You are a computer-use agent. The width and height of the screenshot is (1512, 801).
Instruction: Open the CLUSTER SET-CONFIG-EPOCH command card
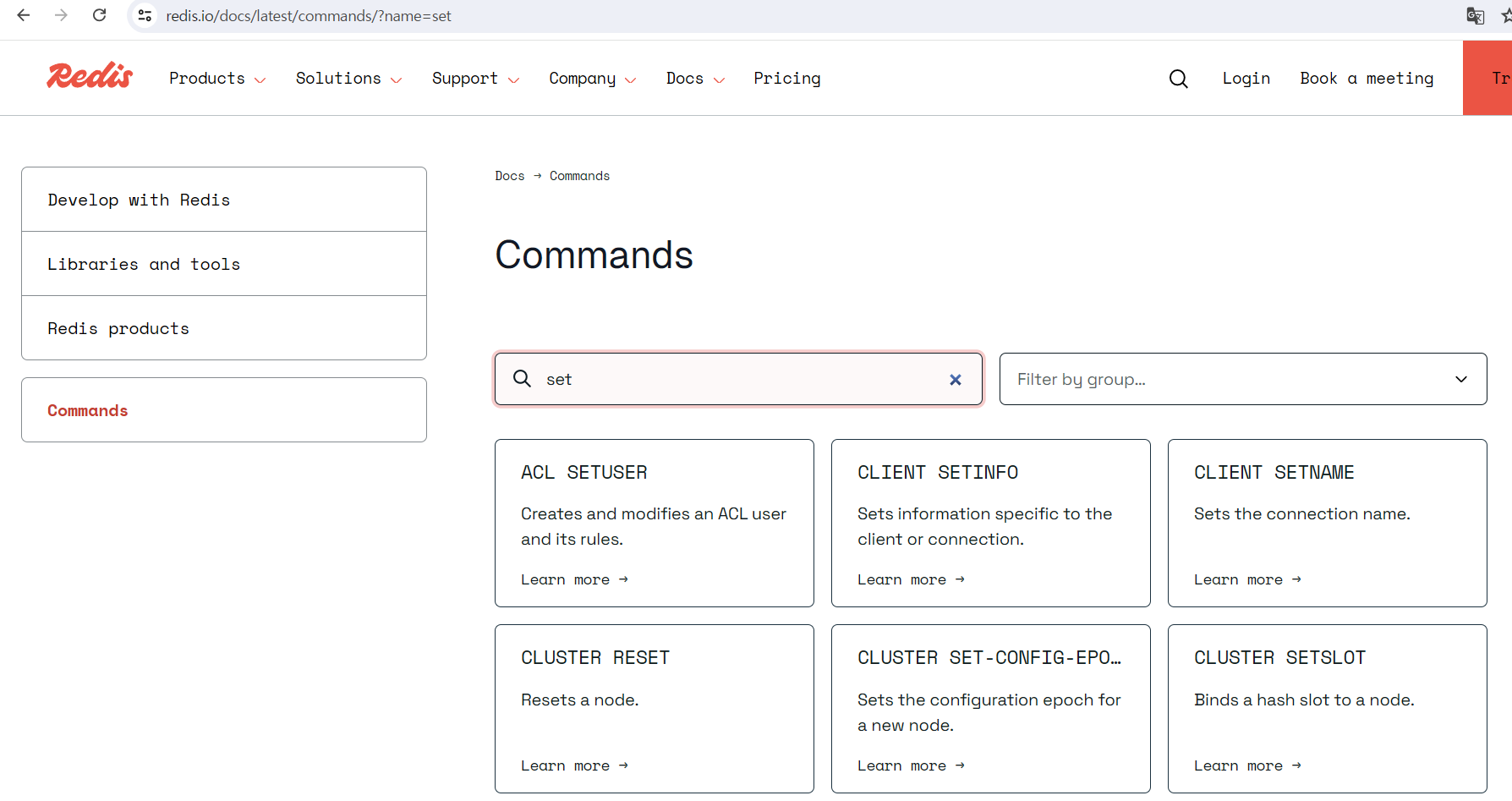pyautogui.click(x=991, y=709)
